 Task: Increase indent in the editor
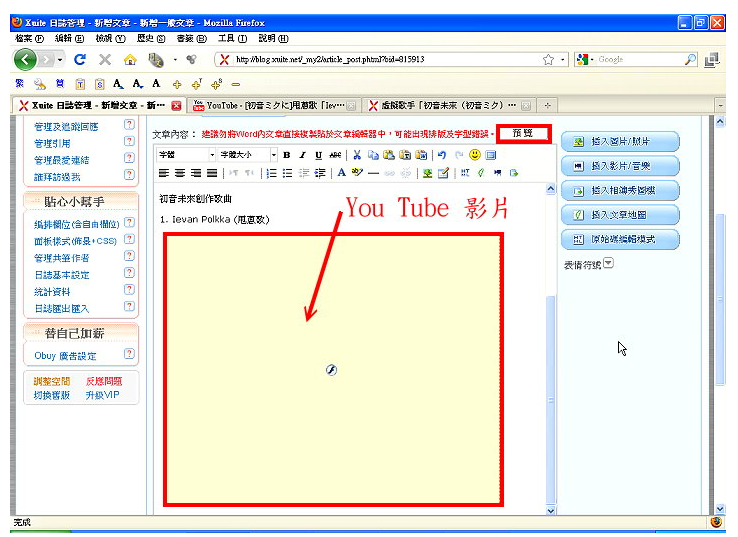click(320, 173)
